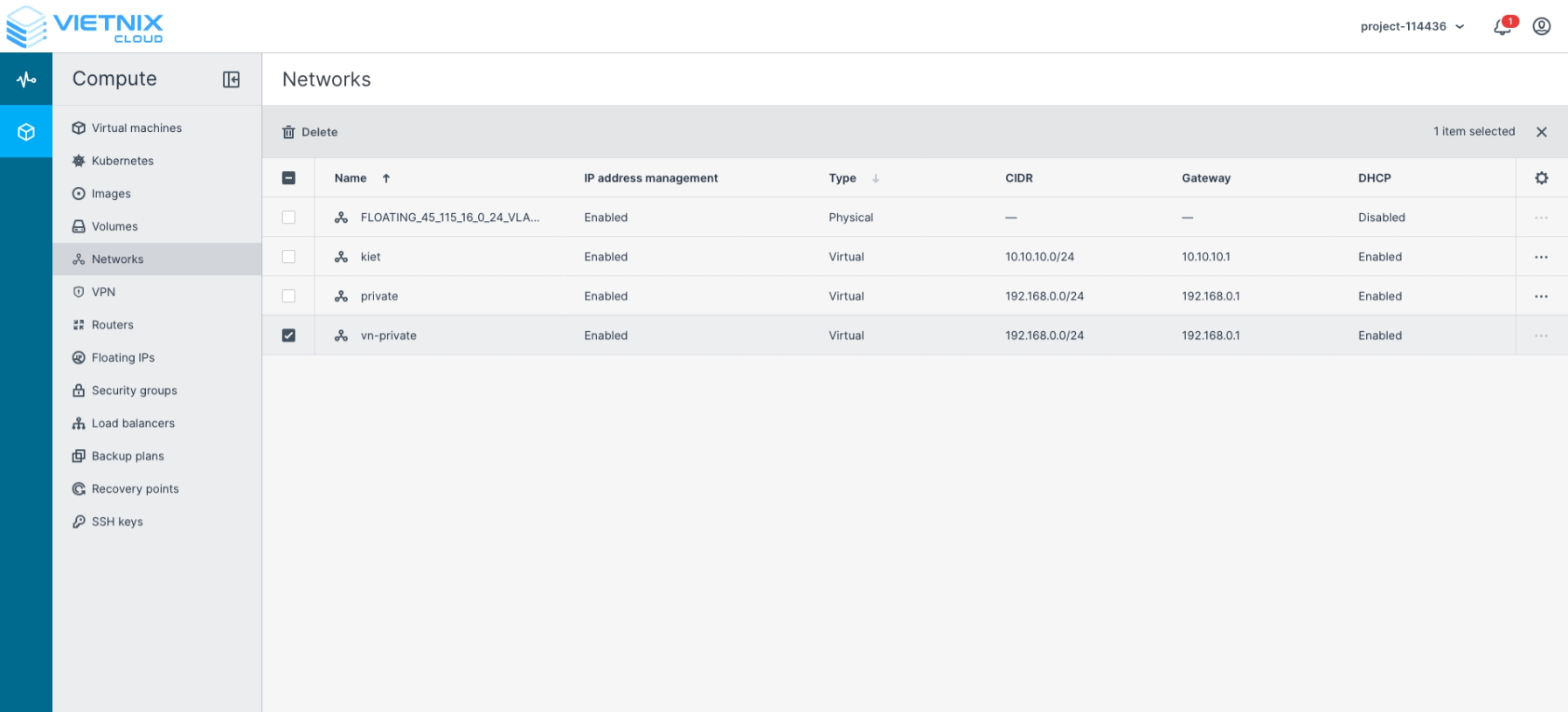Go to Virtual machines in sidebar

(x=136, y=128)
